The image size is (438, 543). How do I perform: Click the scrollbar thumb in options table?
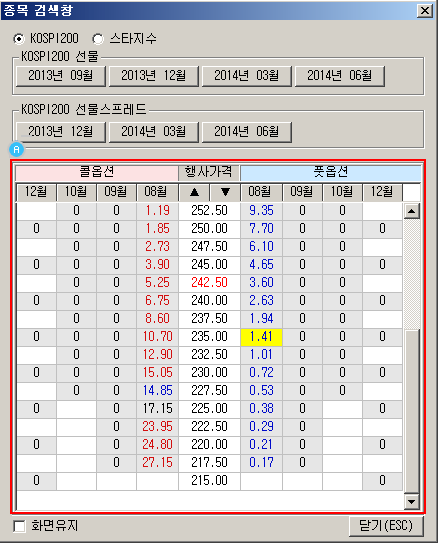(x=412, y=411)
